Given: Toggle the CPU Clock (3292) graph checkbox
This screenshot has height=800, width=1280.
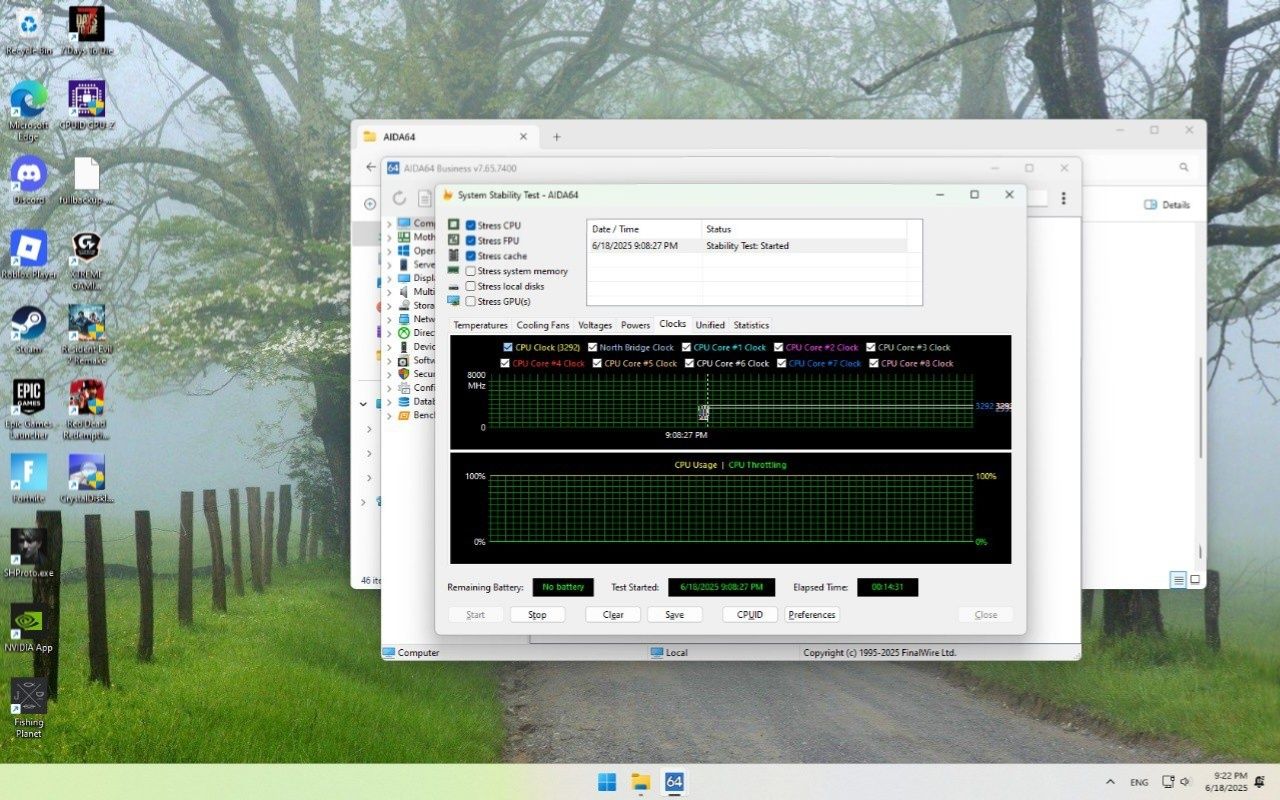Looking at the screenshot, I should (x=508, y=347).
